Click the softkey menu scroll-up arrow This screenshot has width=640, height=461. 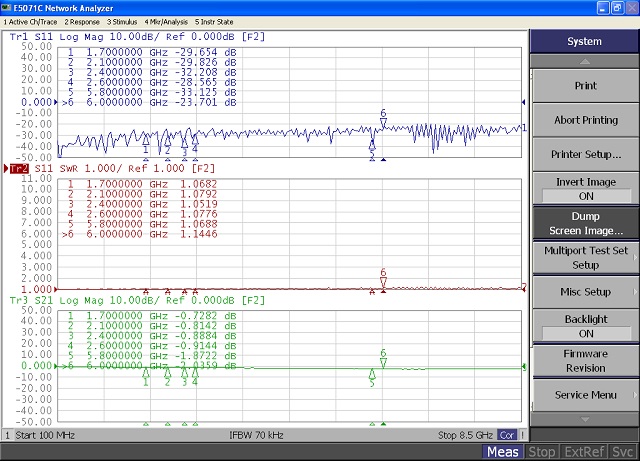(584, 62)
